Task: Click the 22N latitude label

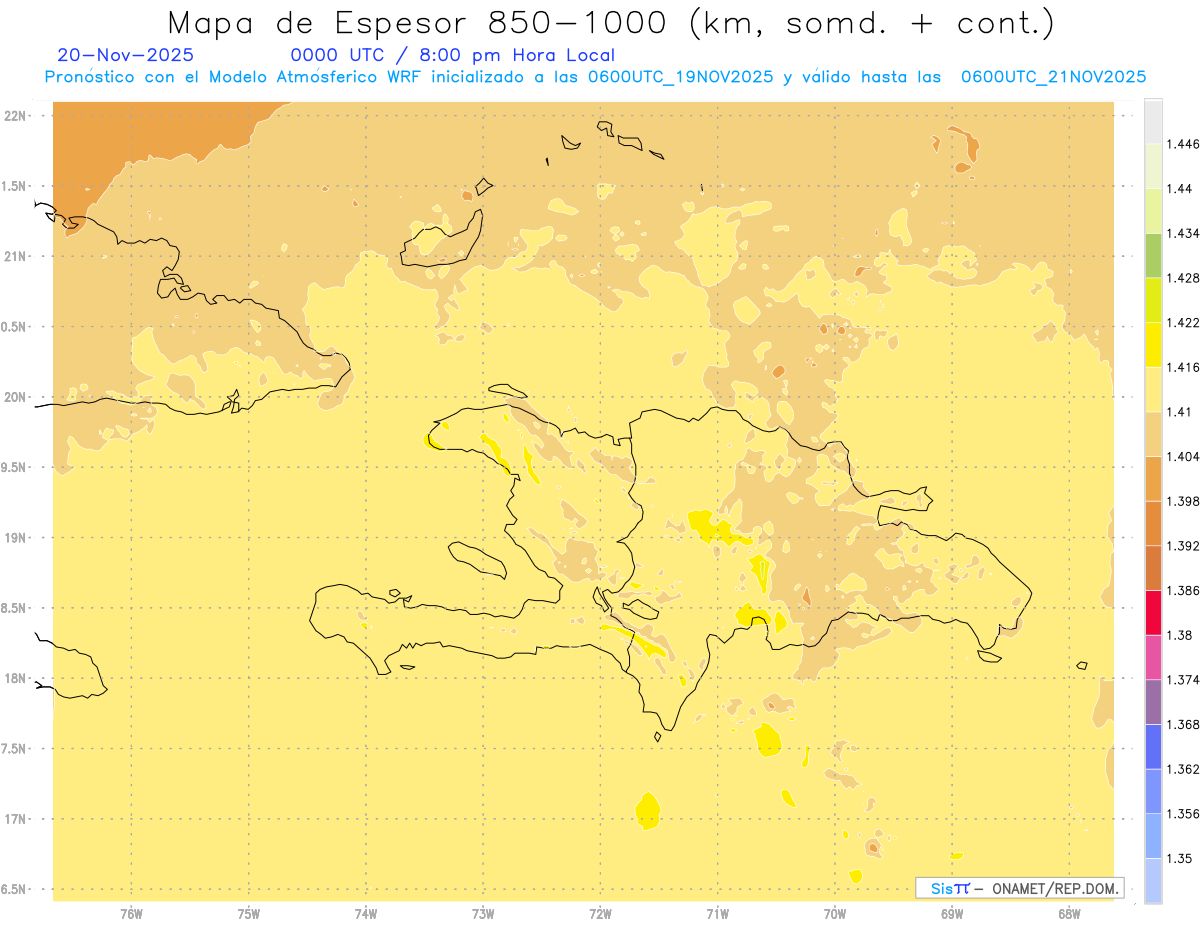Action: pos(16,116)
